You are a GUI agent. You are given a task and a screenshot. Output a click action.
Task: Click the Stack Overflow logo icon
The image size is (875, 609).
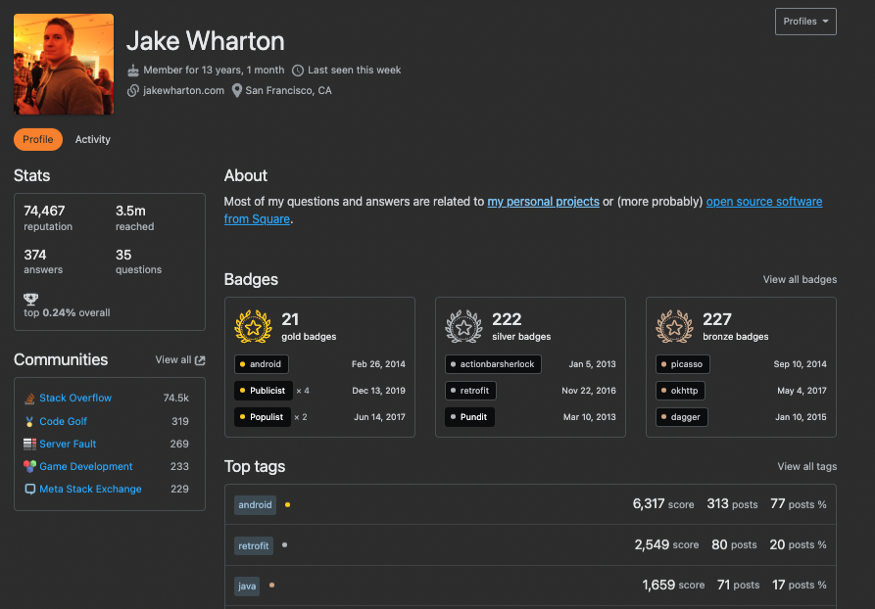30,398
